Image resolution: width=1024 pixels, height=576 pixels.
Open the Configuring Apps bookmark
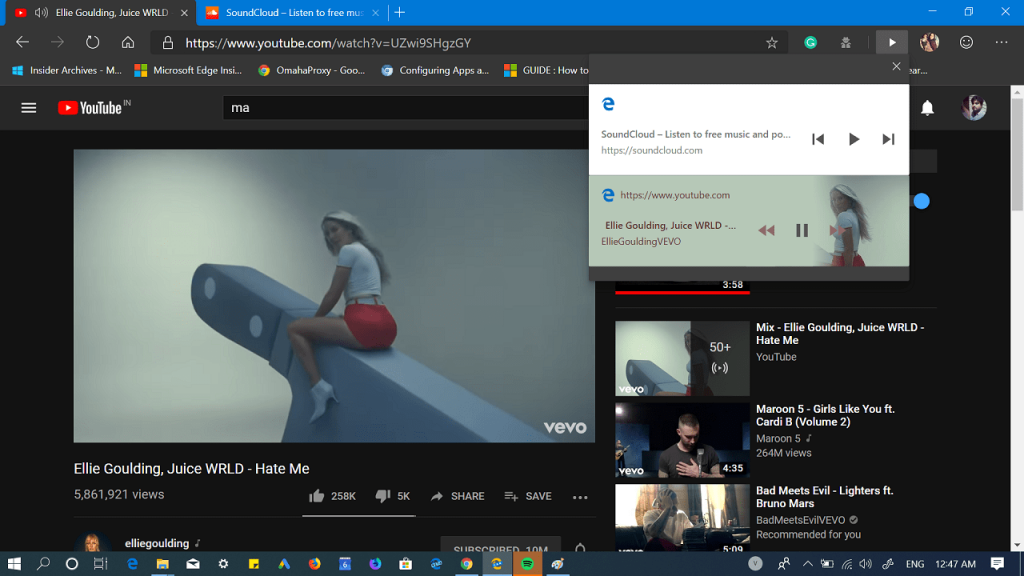tap(435, 71)
